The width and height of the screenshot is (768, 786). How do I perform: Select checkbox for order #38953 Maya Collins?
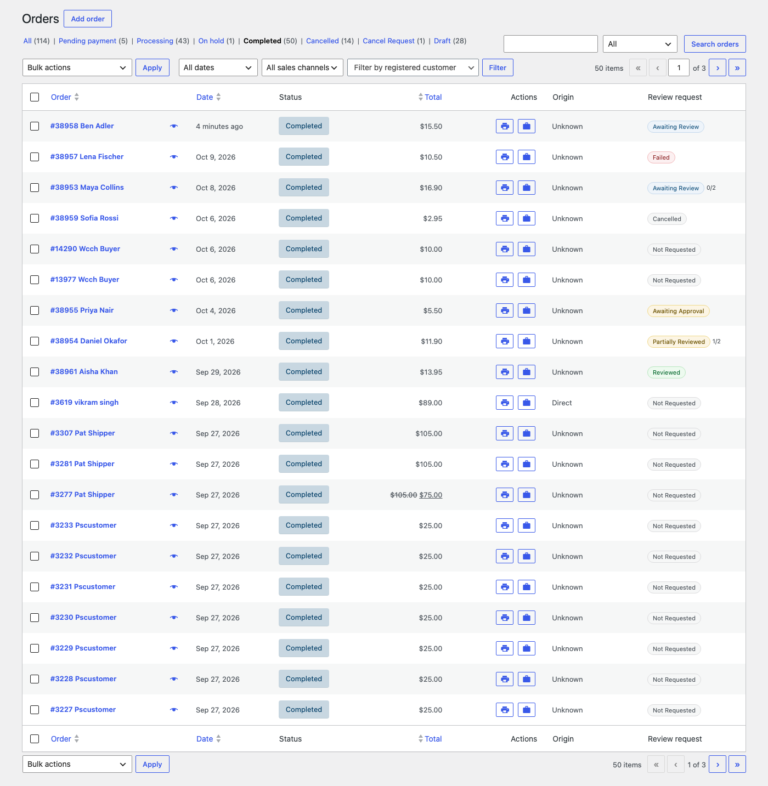coord(35,187)
